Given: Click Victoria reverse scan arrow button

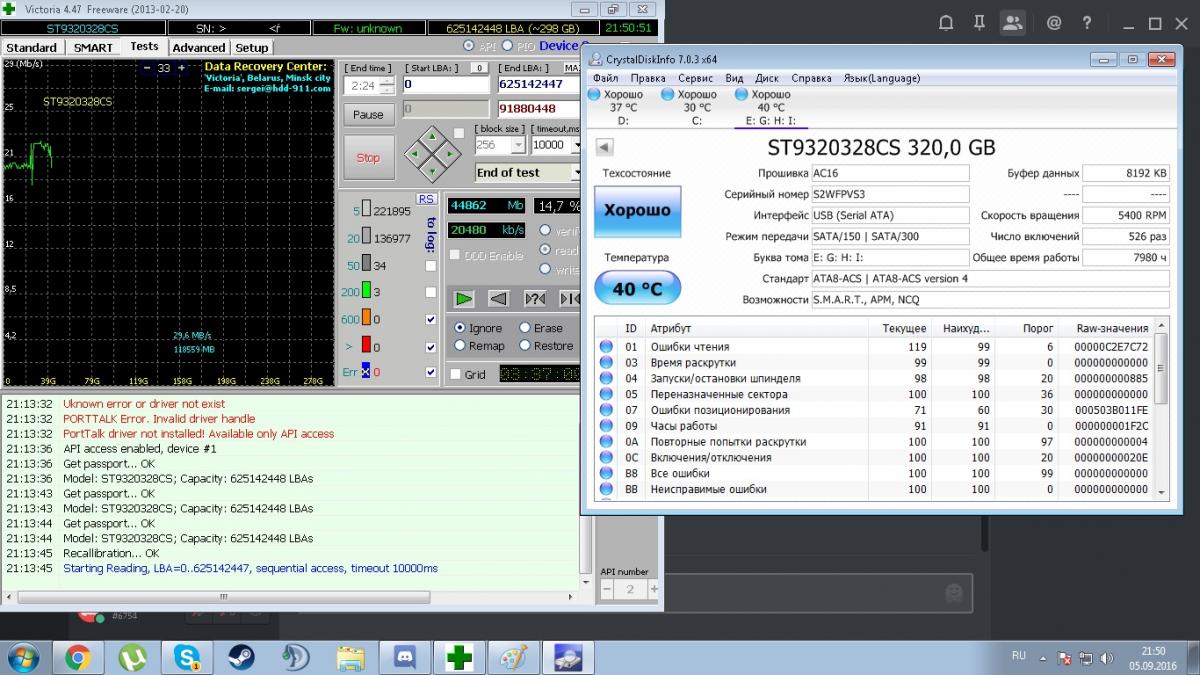Looking at the screenshot, I should coord(499,298).
